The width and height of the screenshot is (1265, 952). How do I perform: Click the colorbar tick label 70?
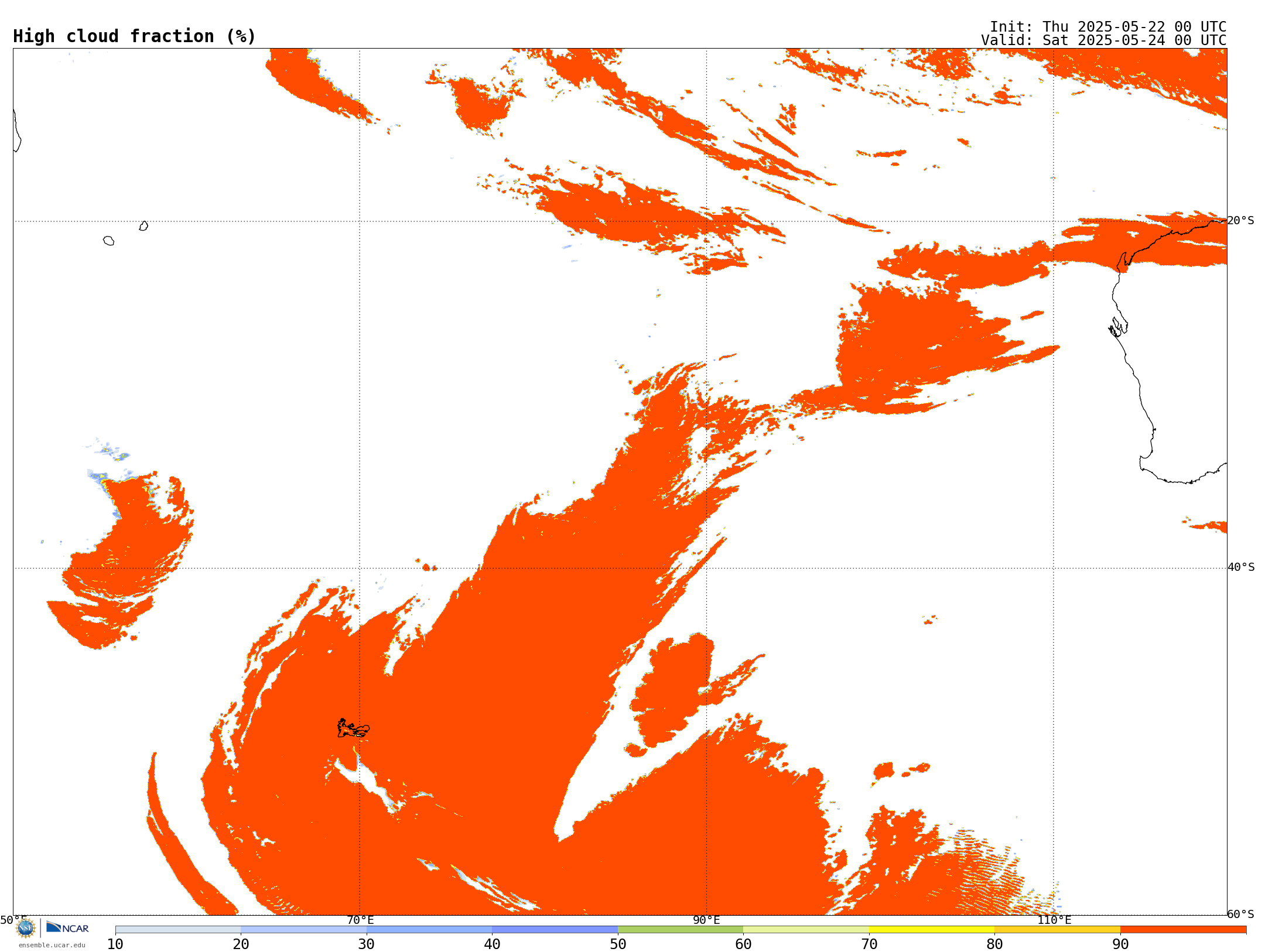point(869,944)
